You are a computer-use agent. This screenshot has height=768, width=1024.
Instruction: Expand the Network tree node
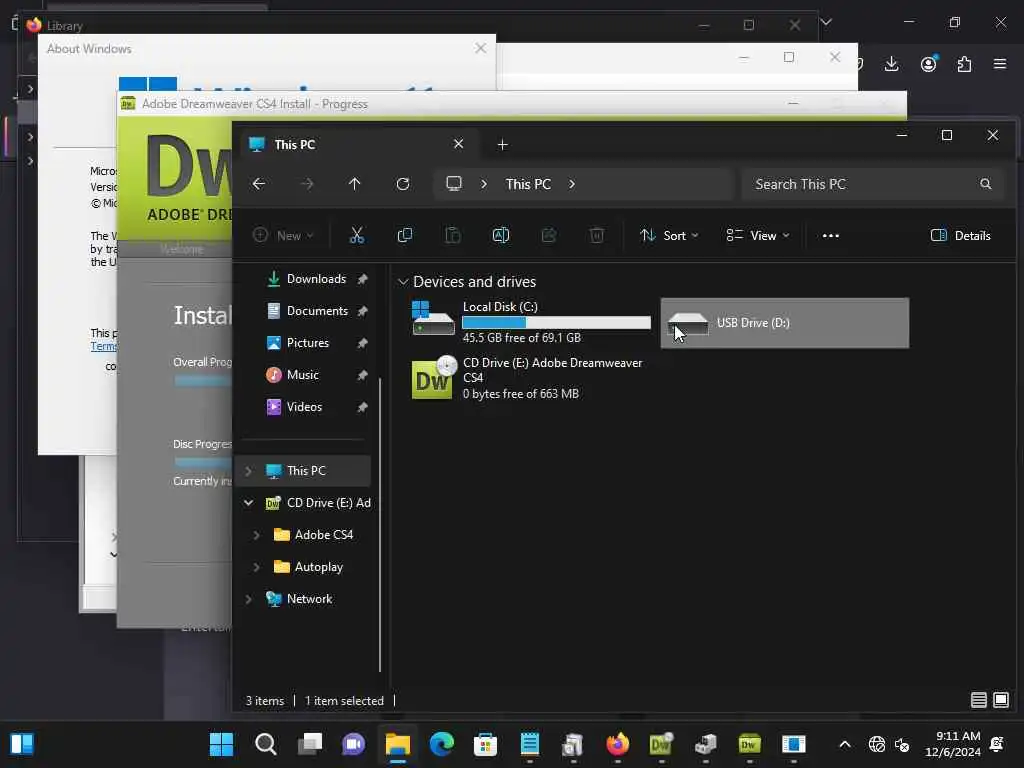click(248, 599)
